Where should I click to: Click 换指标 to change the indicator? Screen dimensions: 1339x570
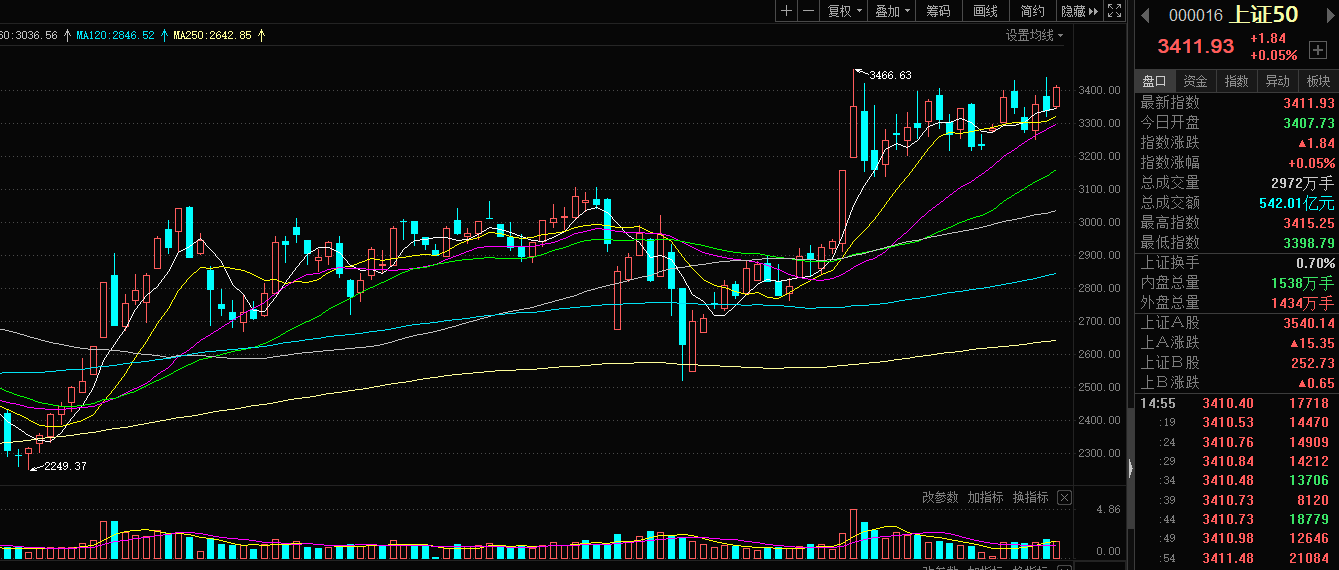pyautogui.click(x=1030, y=497)
